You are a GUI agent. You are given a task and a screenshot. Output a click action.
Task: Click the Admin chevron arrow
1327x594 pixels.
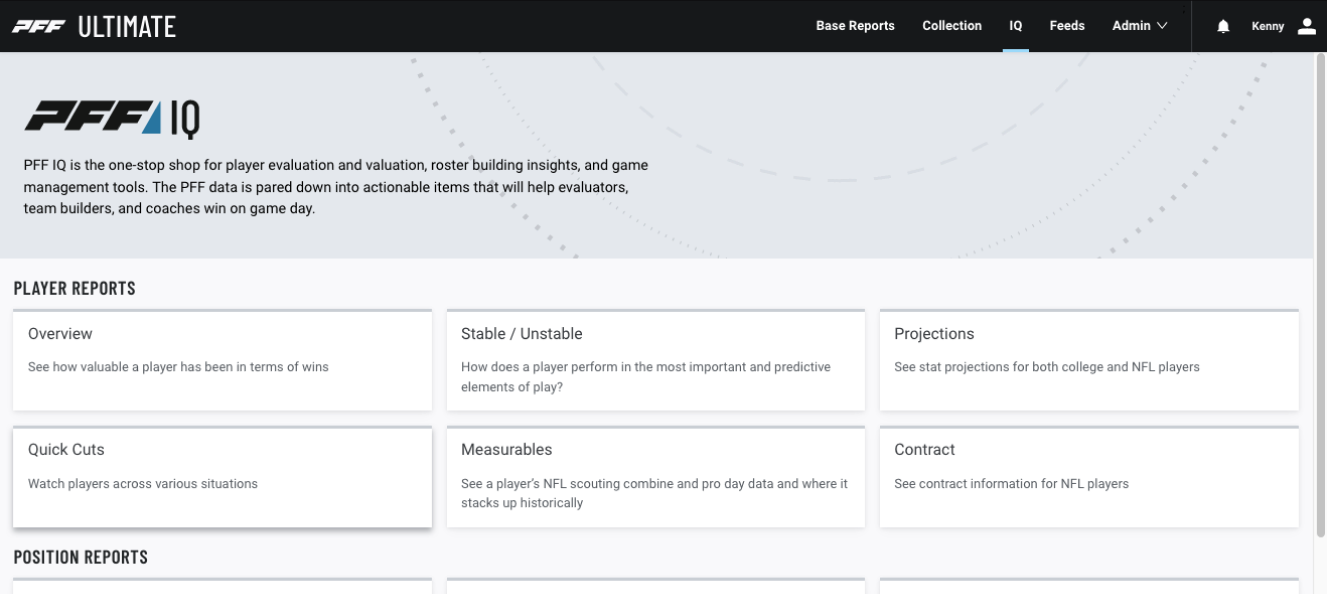[x=1162, y=26]
